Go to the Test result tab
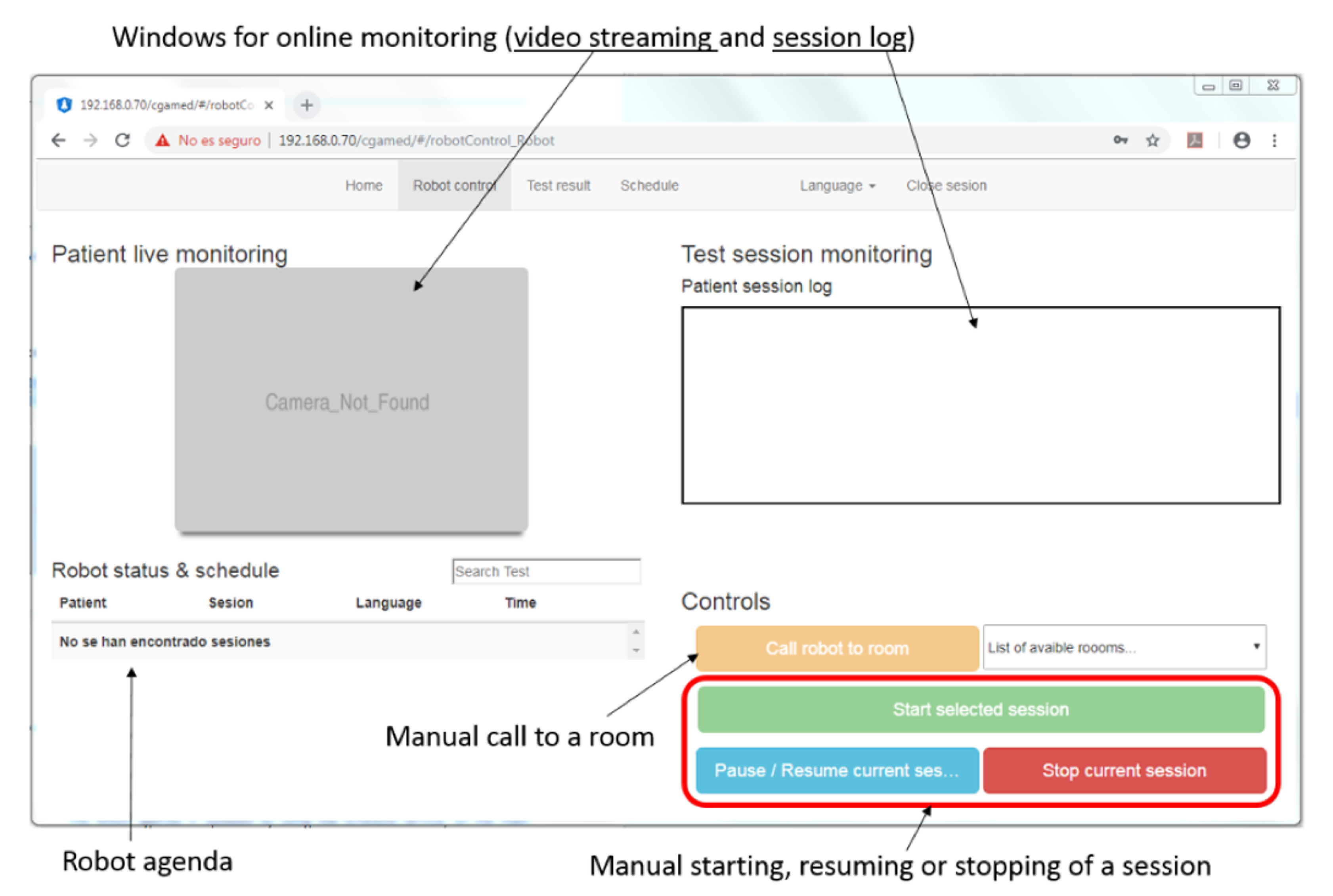The width and height of the screenshot is (1333, 896). pos(558,186)
